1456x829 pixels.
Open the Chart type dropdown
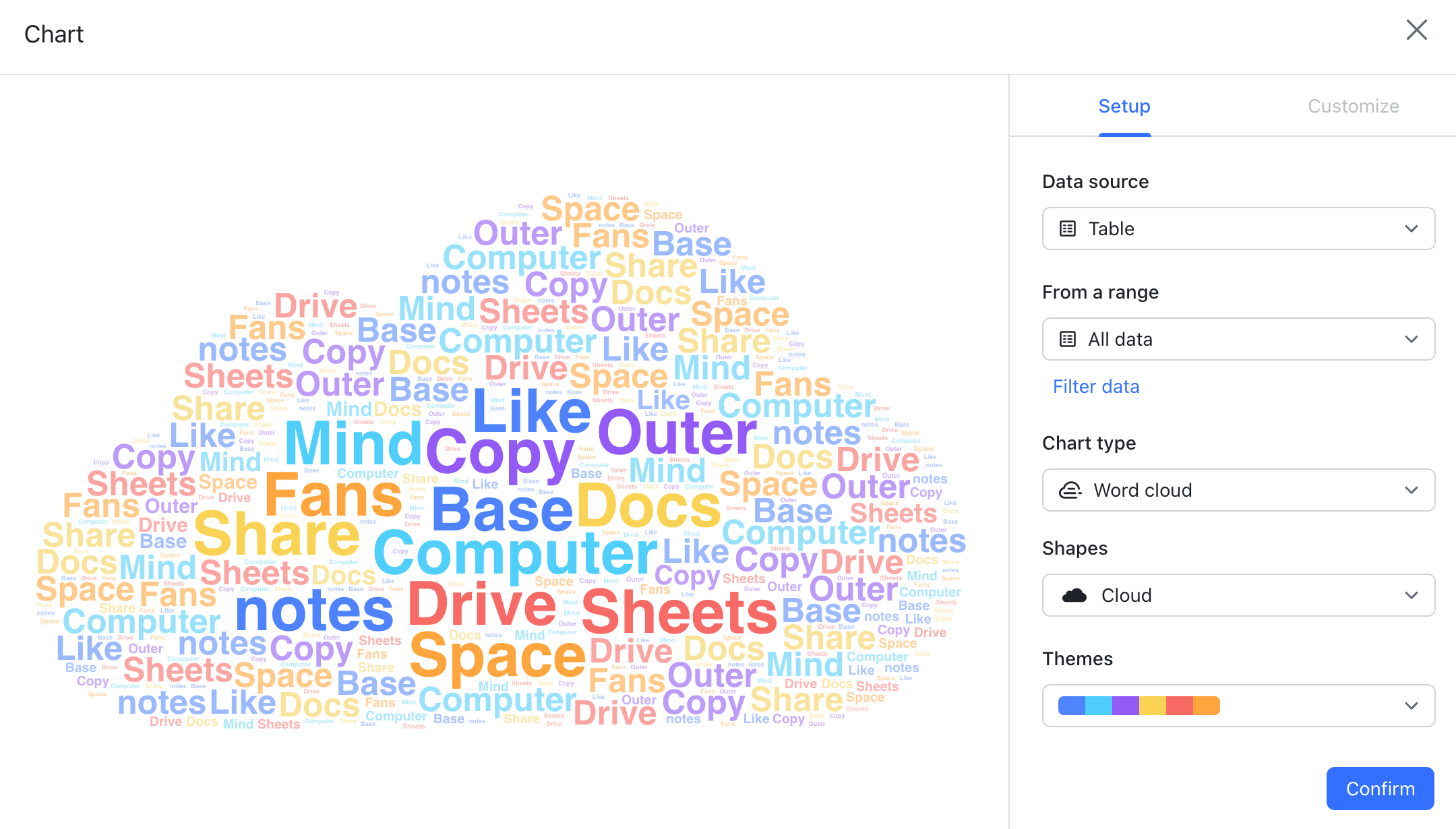(1412, 490)
